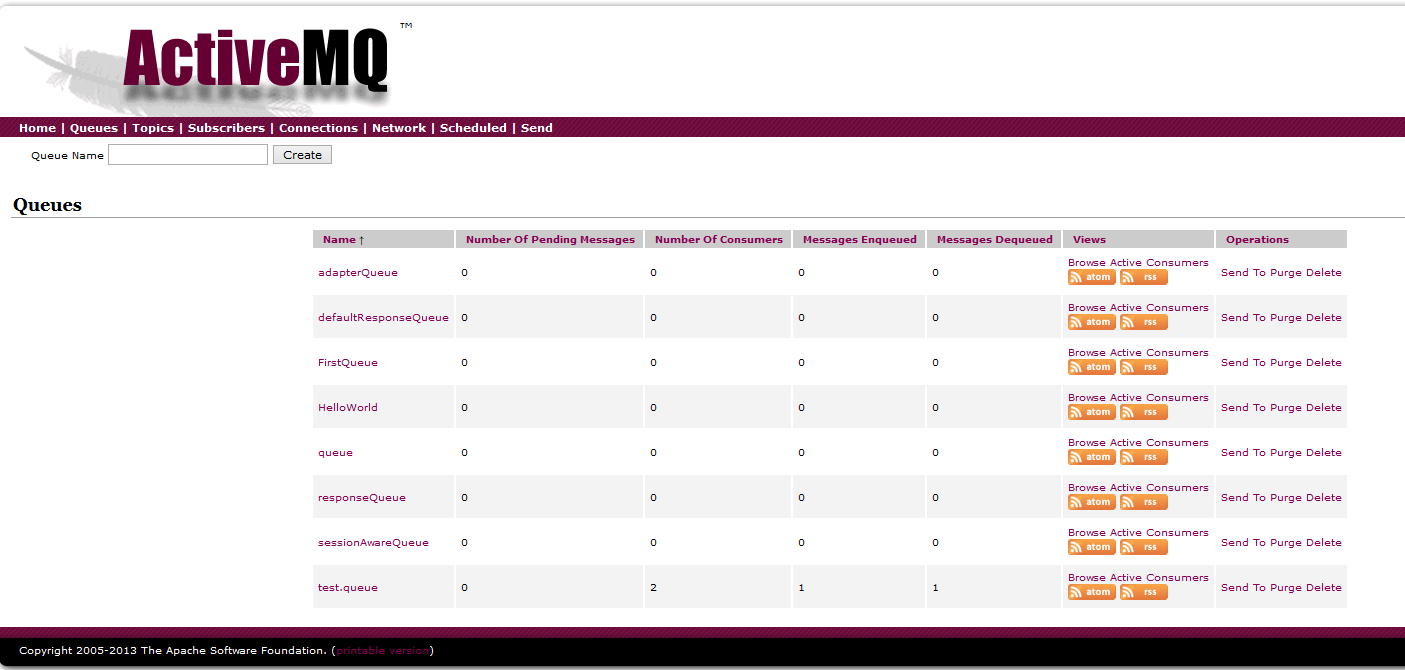Open rss feed for FirstQueue

point(1143,367)
